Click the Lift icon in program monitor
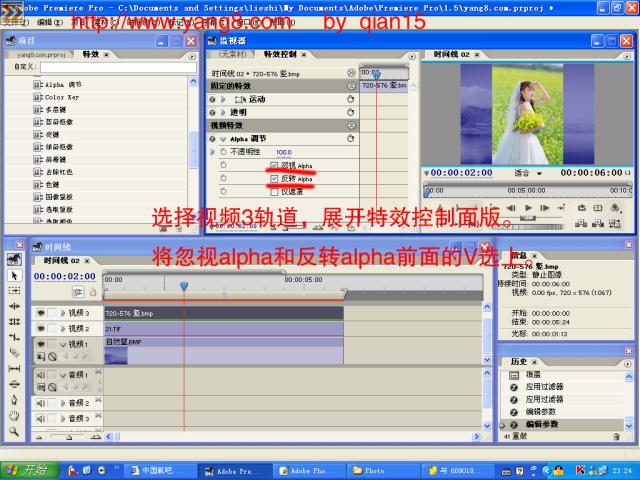The height and width of the screenshot is (480, 640). tap(581, 223)
